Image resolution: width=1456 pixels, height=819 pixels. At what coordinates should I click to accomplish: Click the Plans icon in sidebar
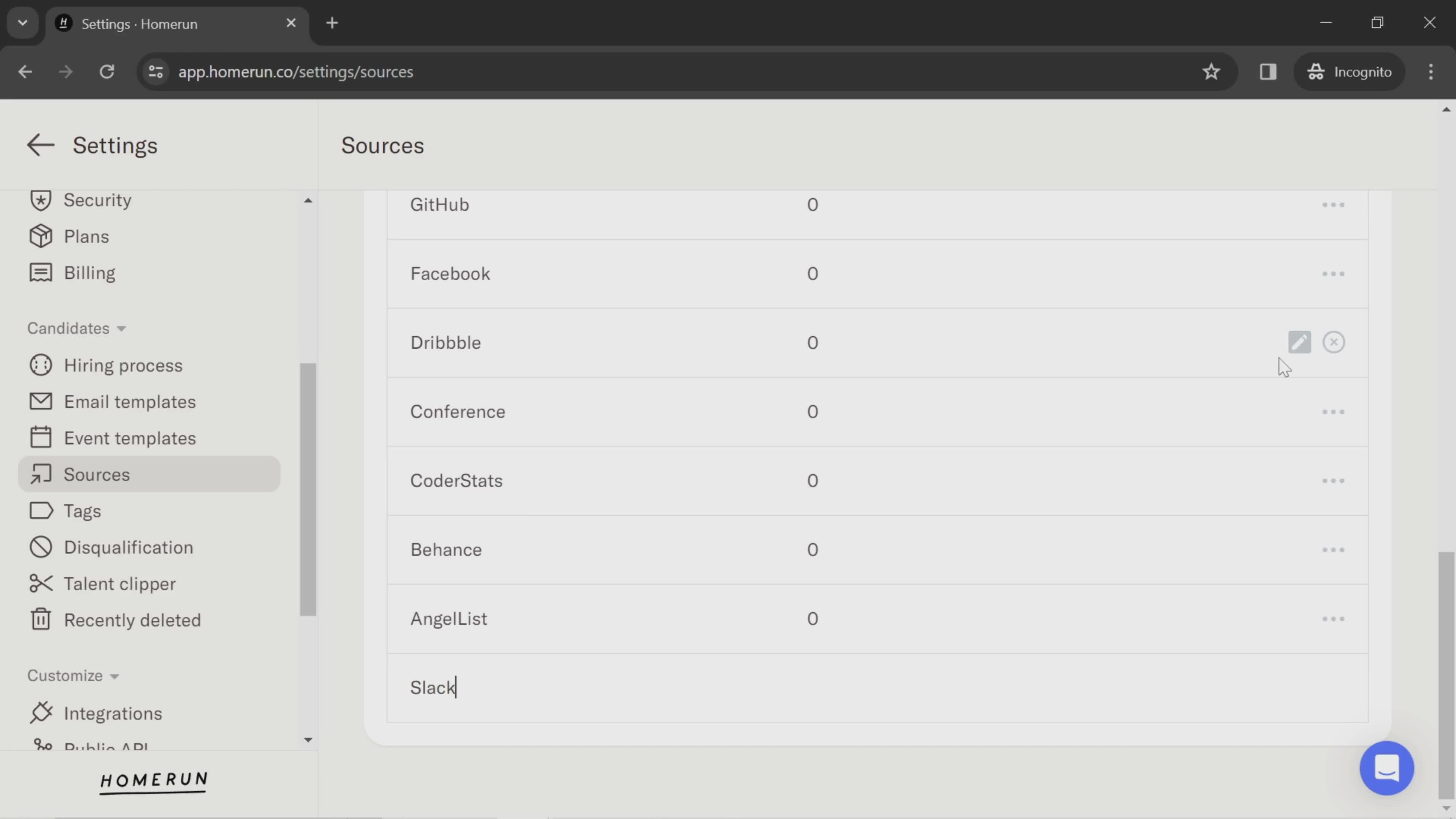coord(40,236)
